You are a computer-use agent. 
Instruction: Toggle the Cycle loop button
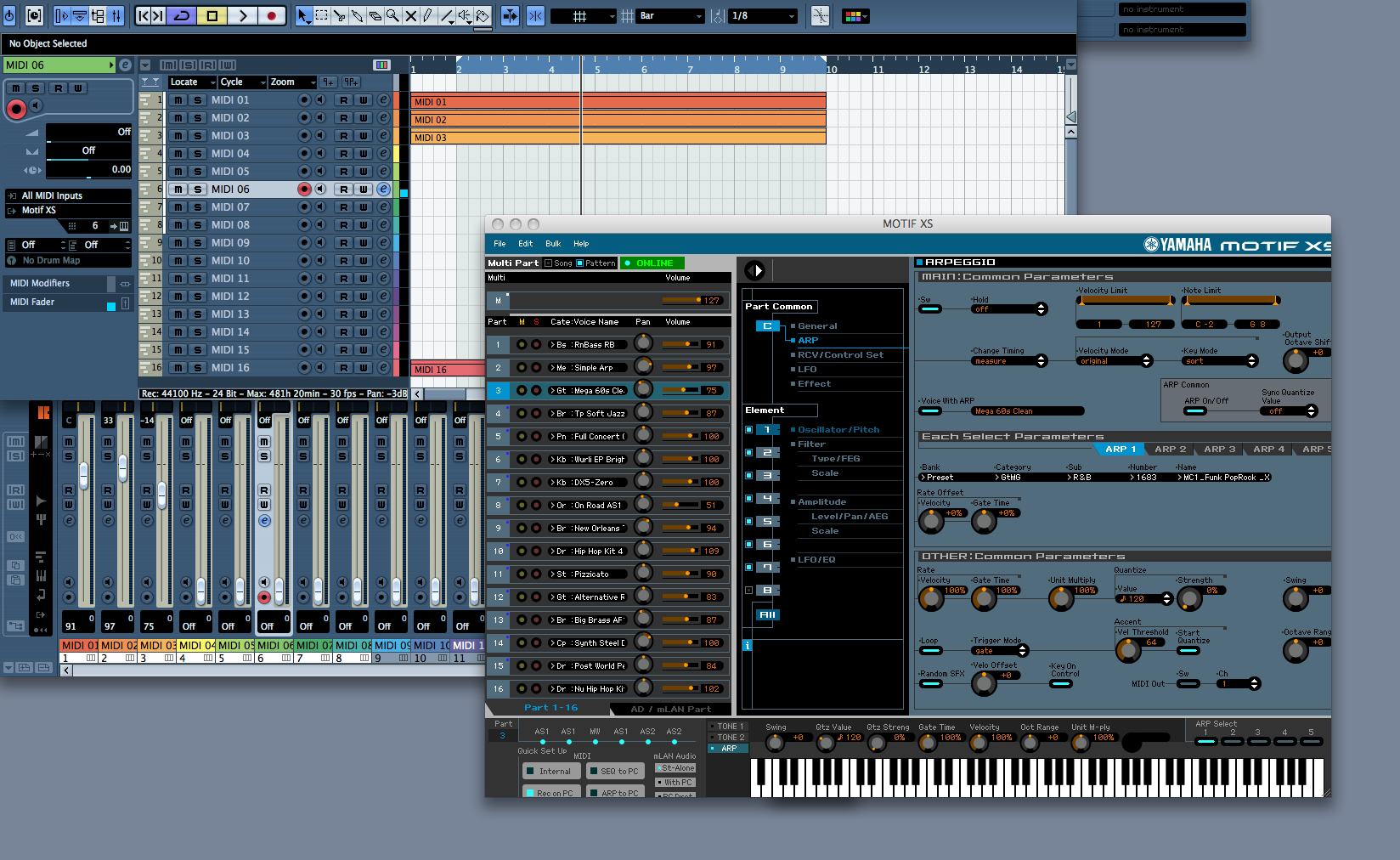click(182, 15)
